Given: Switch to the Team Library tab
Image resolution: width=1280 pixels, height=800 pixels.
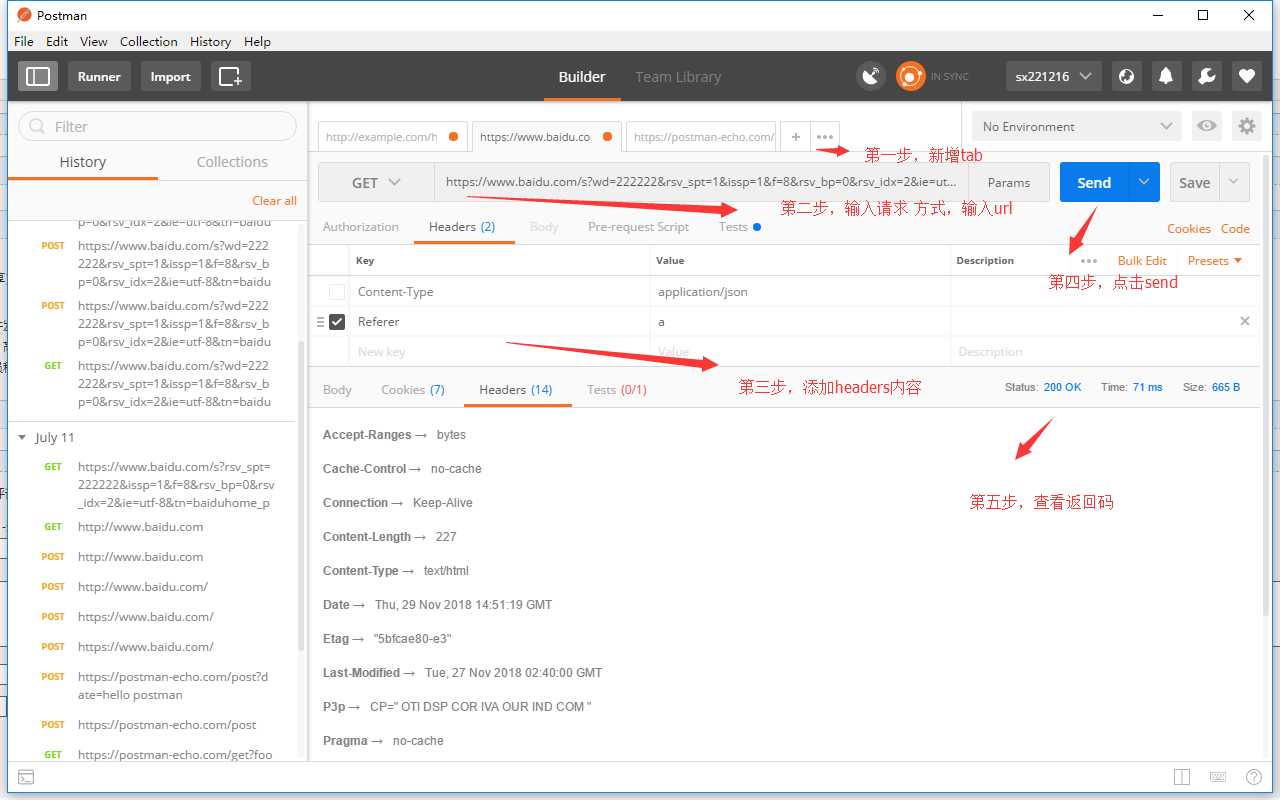Looking at the screenshot, I should click(x=678, y=76).
